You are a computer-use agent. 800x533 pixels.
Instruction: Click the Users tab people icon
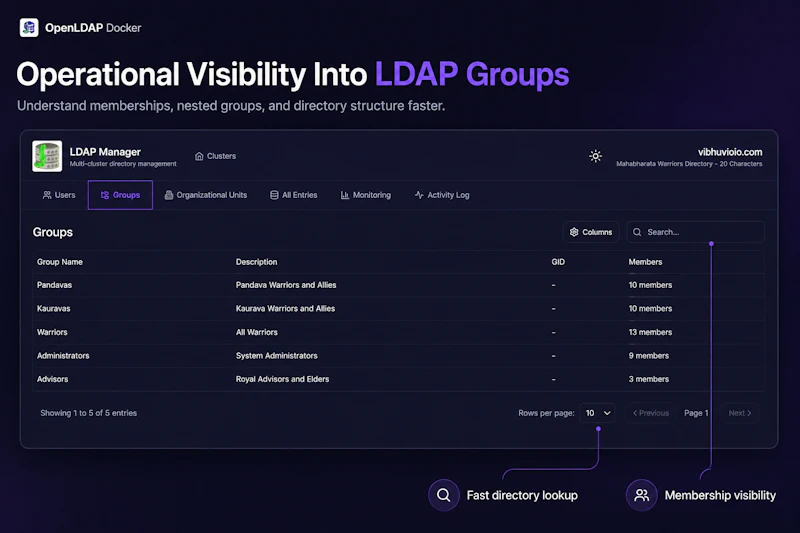(x=47, y=195)
